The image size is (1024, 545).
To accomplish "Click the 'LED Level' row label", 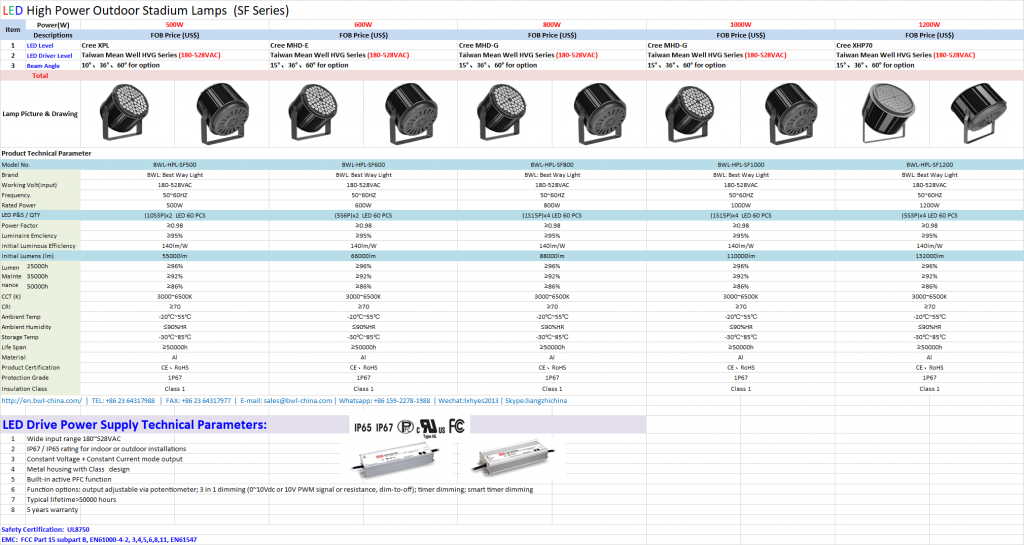I will tap(40, 46).
